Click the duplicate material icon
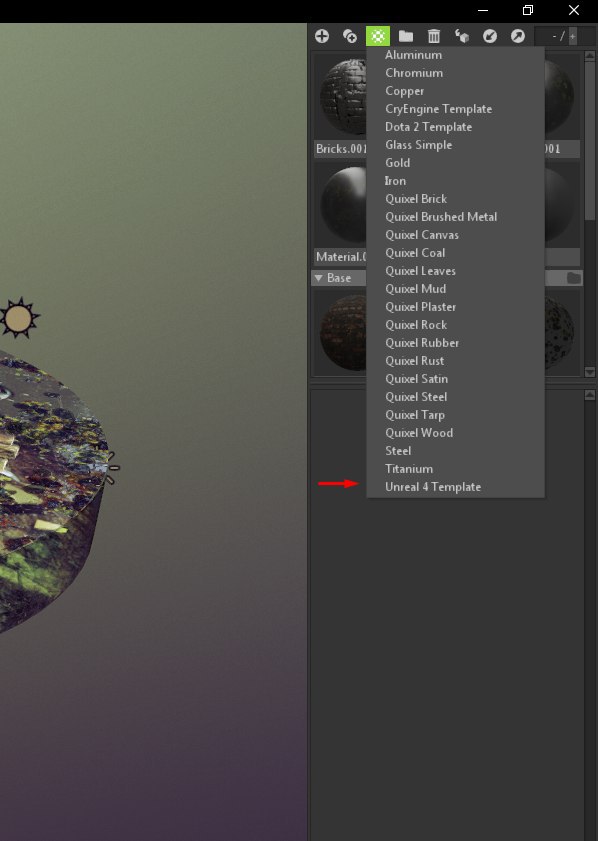 (350, 36)
